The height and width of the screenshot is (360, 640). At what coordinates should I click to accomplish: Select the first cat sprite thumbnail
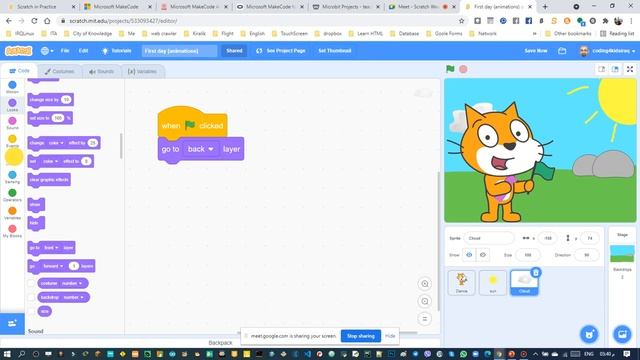462,282
